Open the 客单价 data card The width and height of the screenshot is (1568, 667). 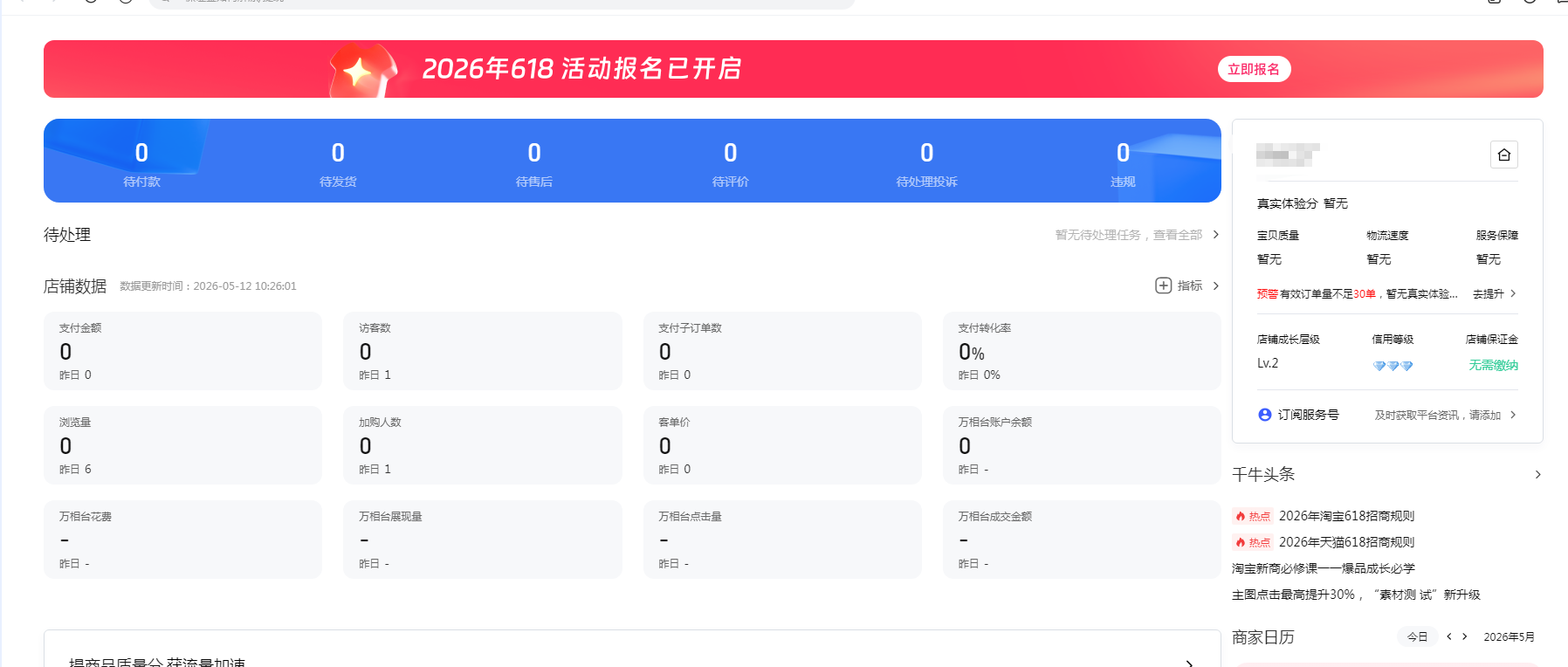click(x=782, y=445)
